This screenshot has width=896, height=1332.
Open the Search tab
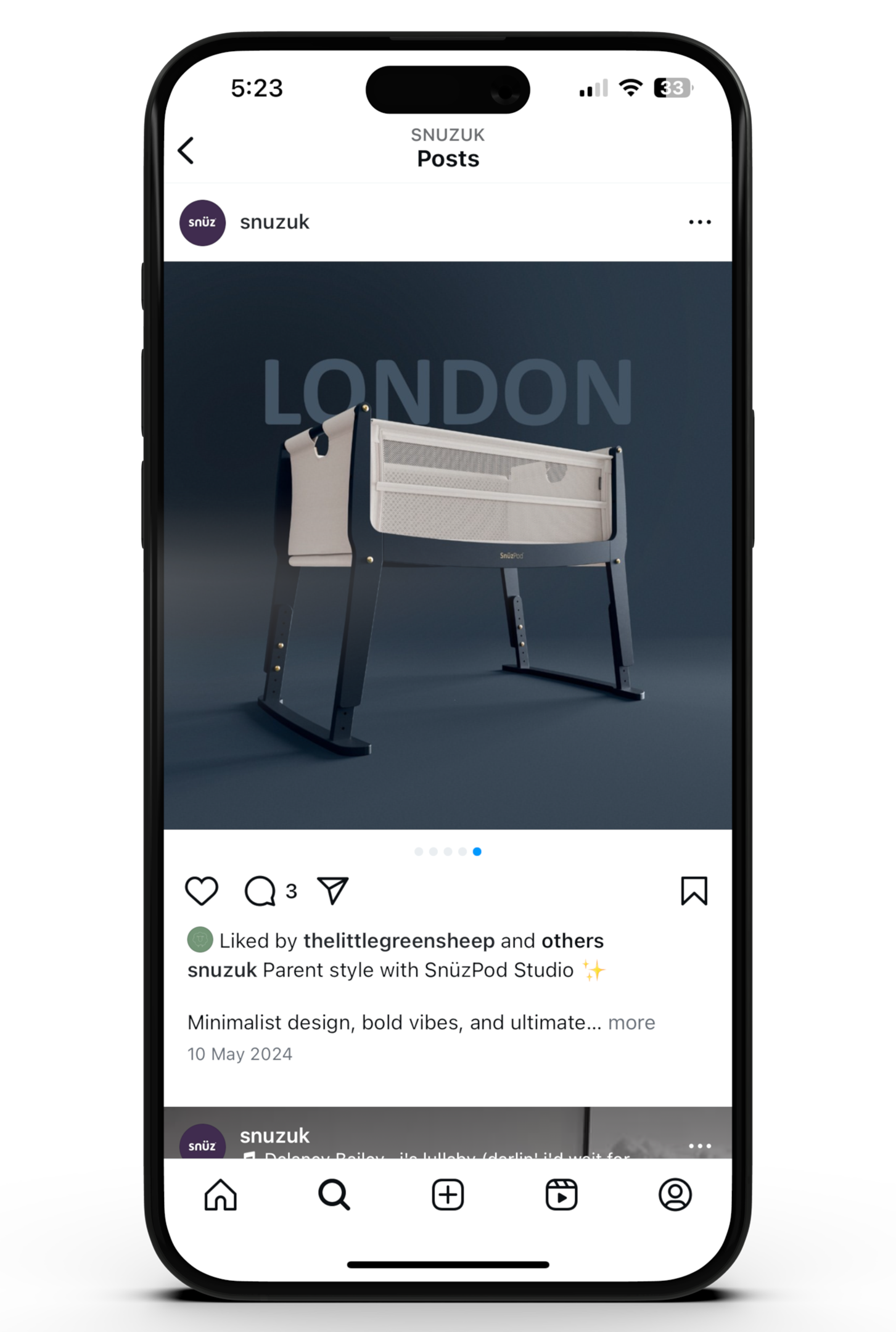click(x=334, y=1195)
